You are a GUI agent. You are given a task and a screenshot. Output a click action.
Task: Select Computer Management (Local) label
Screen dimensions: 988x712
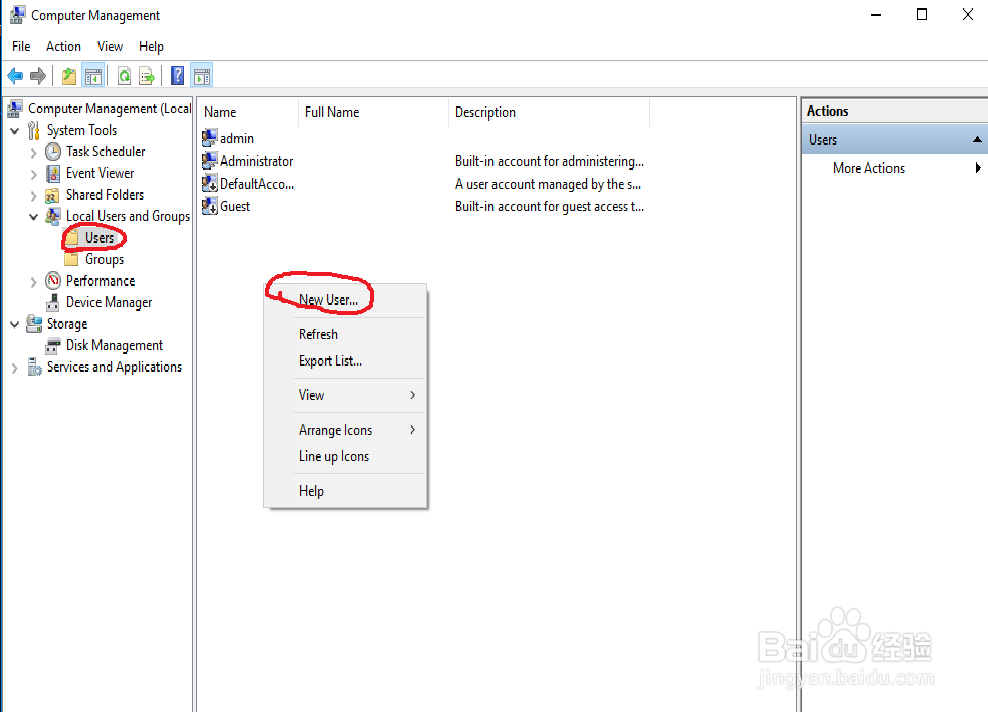[110, 108]
